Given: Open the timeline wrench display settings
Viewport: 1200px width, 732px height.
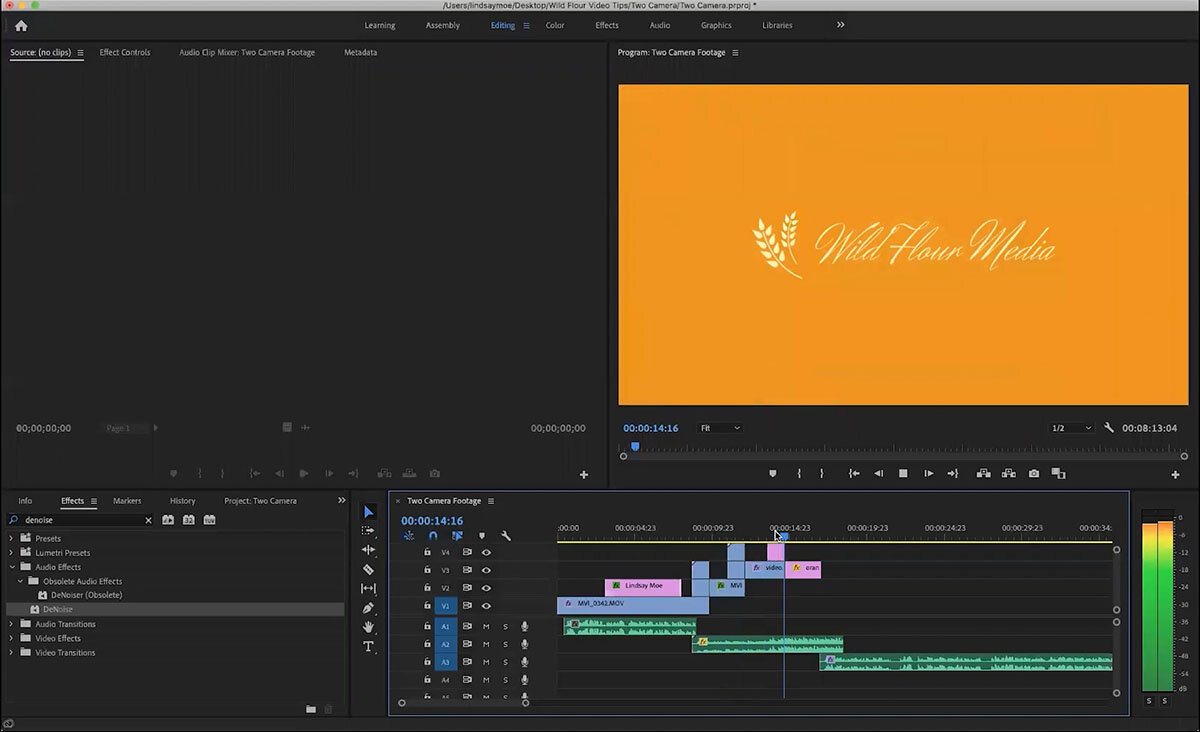Looking at the screenshot, I should [x=506, y=536].
